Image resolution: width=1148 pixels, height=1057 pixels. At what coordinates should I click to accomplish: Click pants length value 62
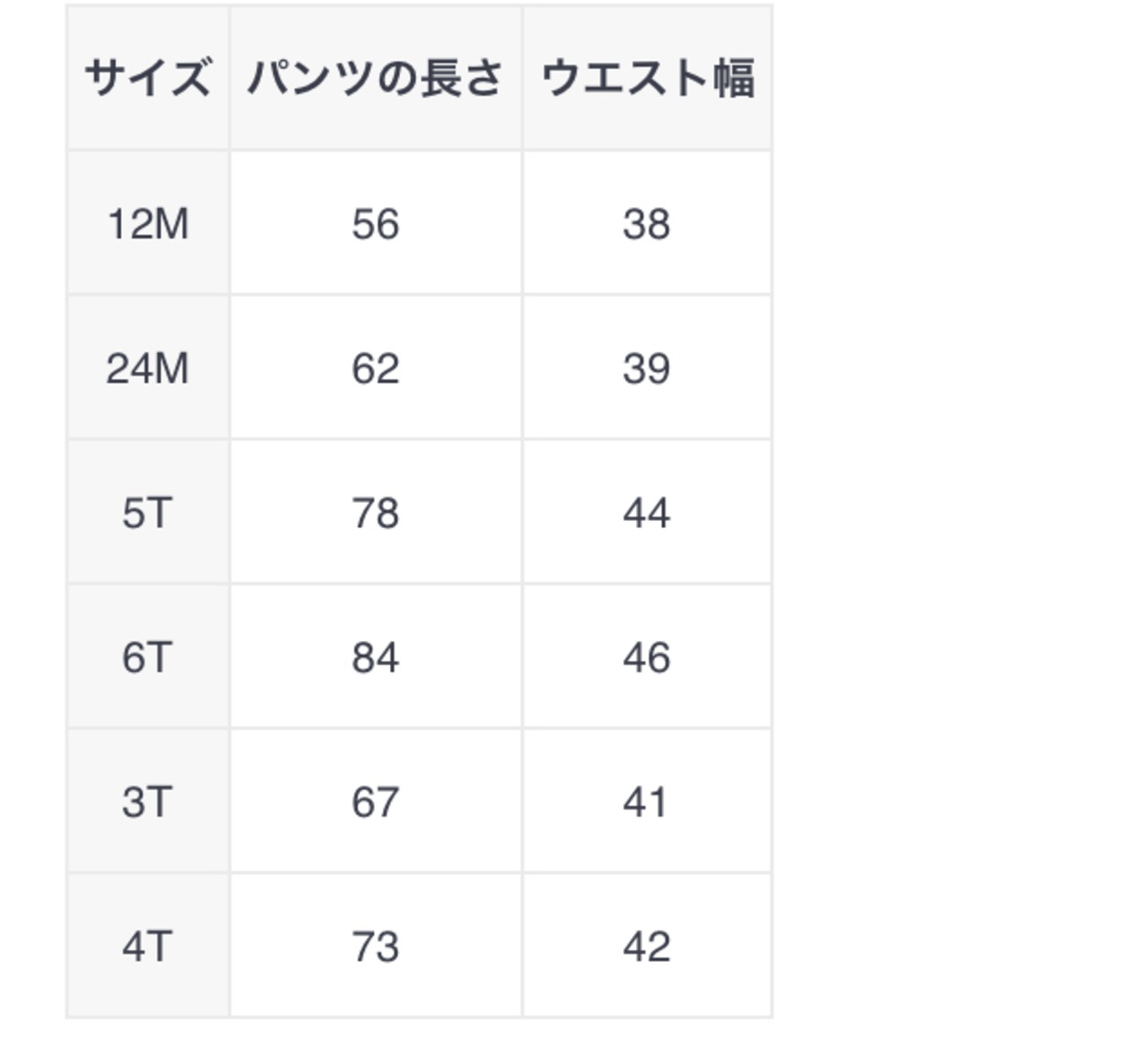coord(375,368)
